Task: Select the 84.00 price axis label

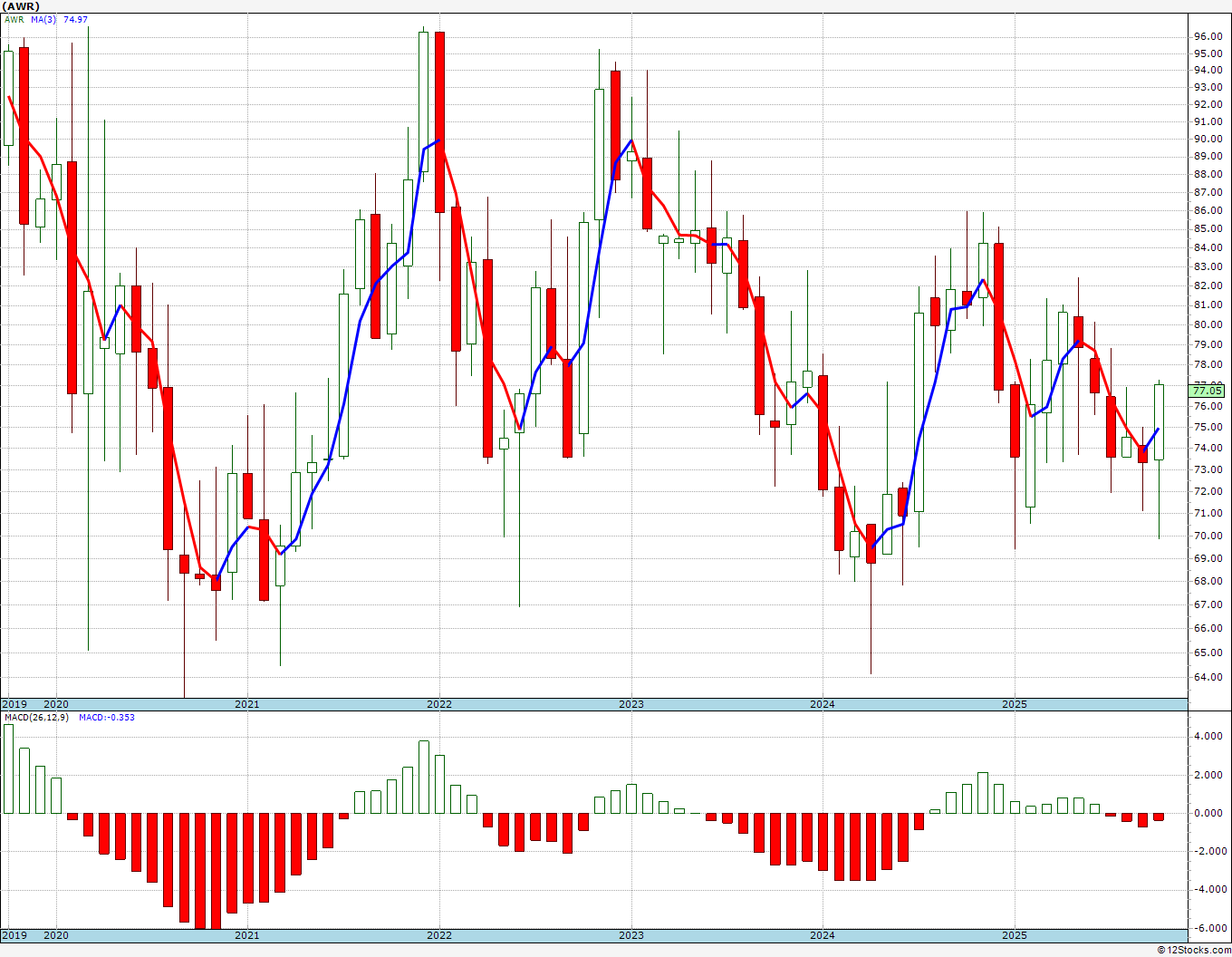Action: 1208,247
